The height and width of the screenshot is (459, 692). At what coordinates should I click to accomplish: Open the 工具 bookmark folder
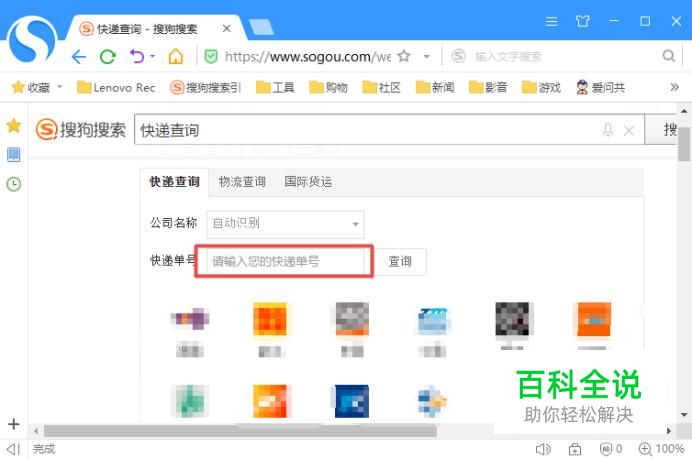coord(275,87)
